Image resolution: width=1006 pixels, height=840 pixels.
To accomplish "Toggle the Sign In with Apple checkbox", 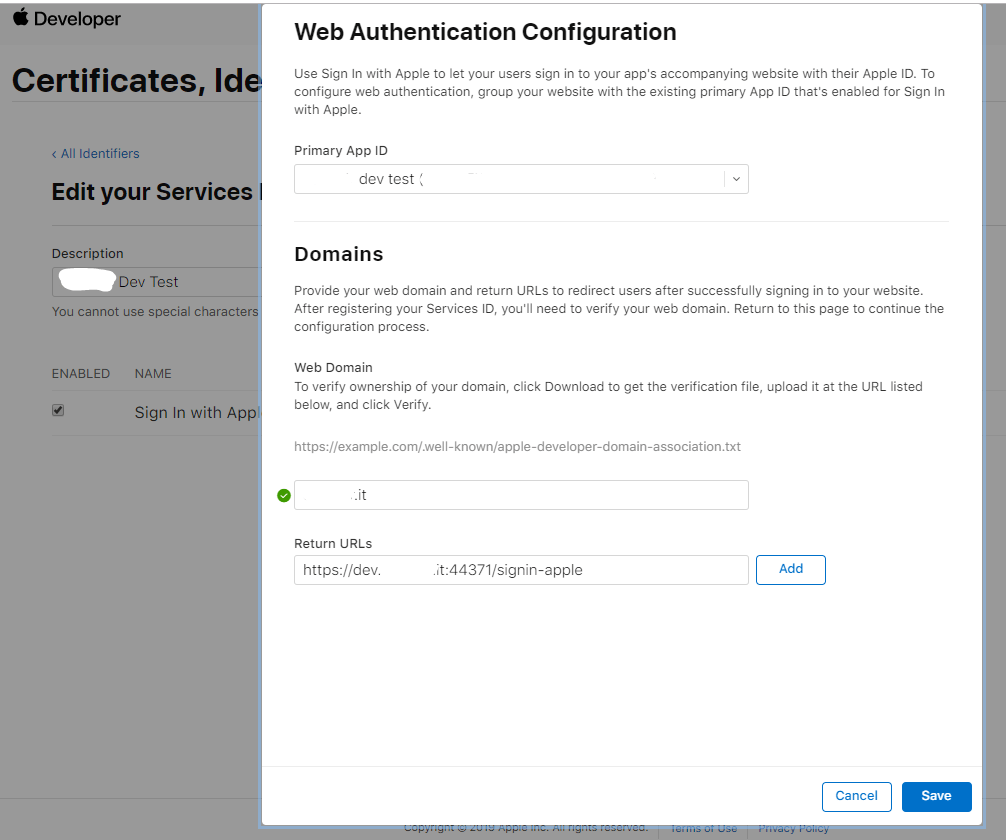I will tap(58, 410).
